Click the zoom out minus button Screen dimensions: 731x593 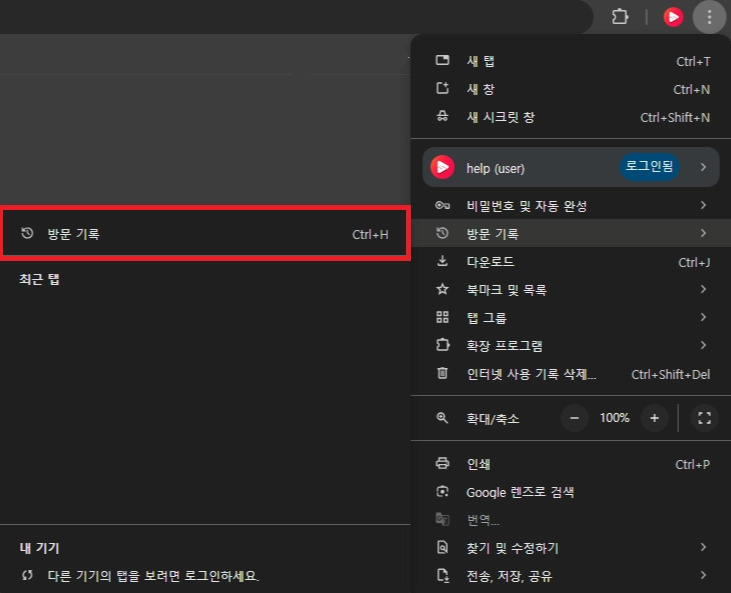tap(574, 418)
